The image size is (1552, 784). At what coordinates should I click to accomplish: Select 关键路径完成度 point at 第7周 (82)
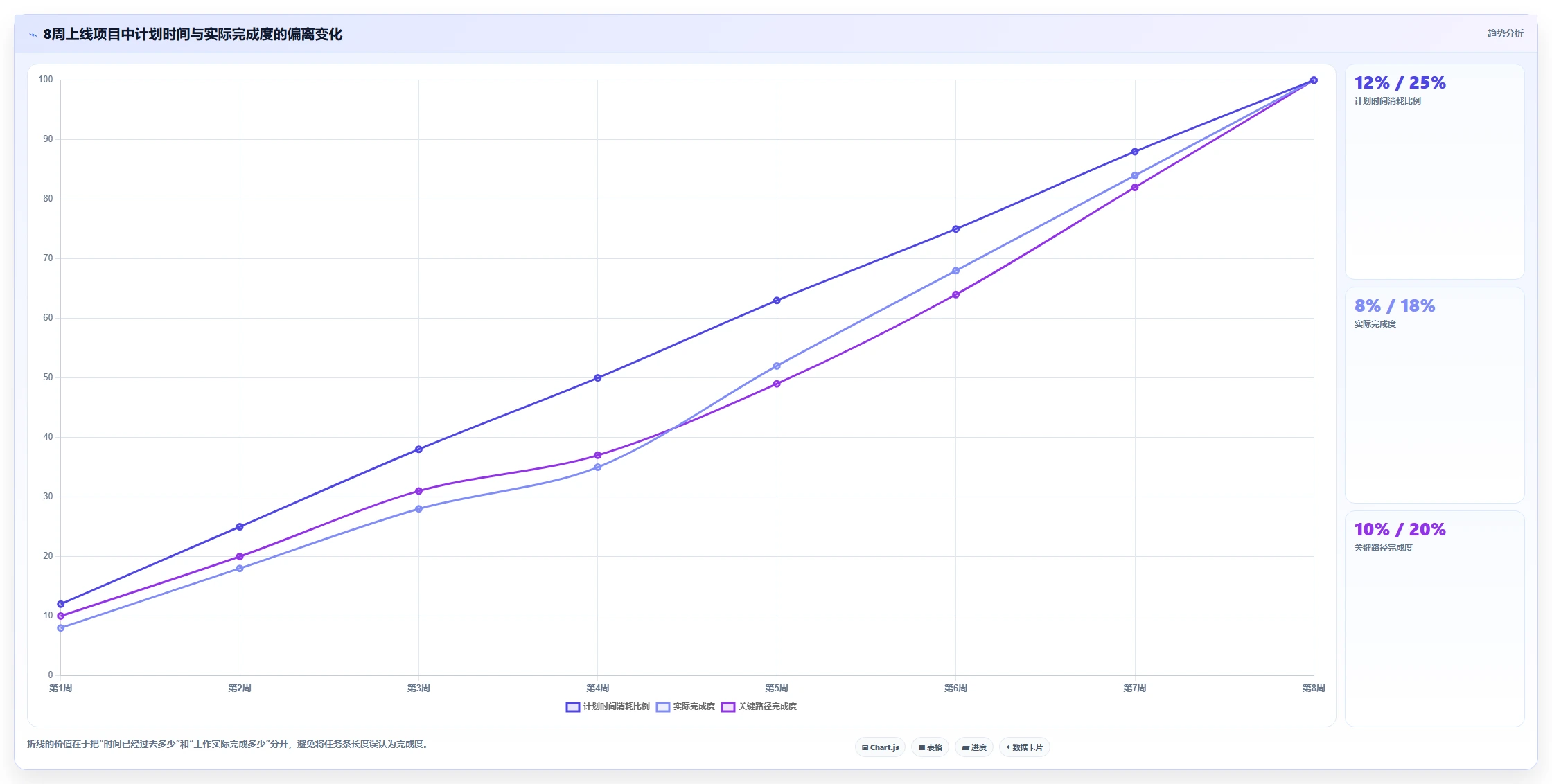tap(1135, 188)
